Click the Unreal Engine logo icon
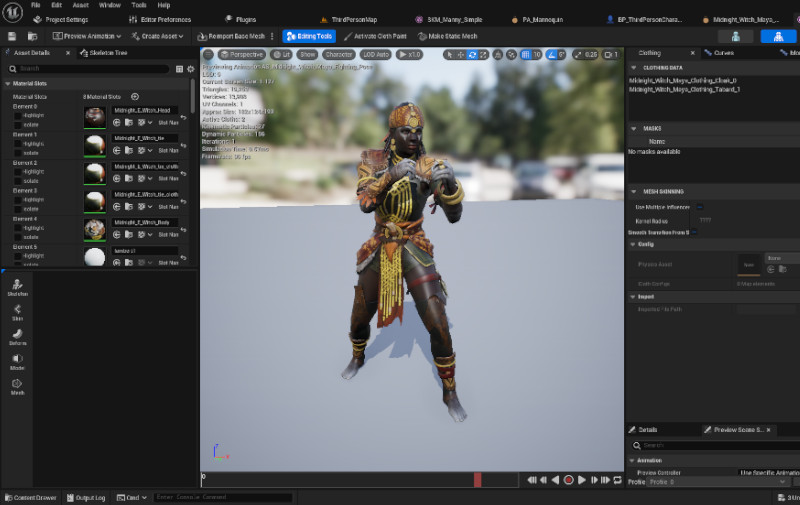 (12, 12)
